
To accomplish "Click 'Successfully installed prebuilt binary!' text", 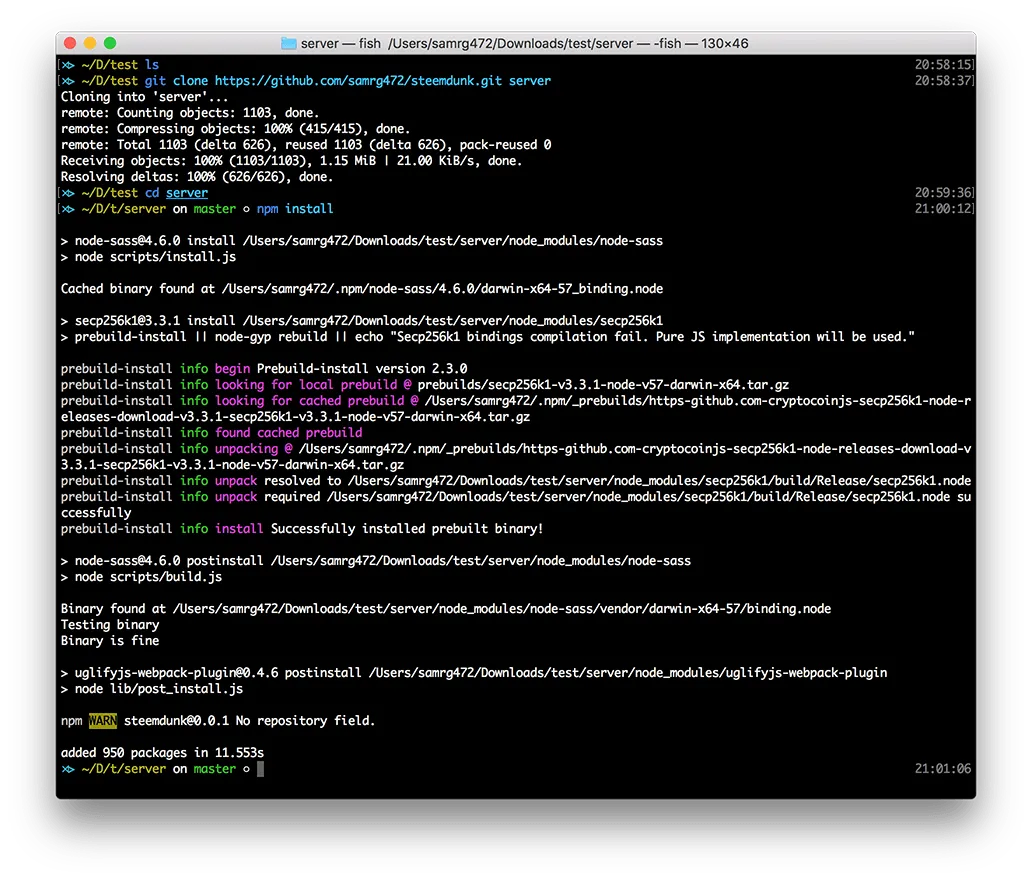I will 407,528.
